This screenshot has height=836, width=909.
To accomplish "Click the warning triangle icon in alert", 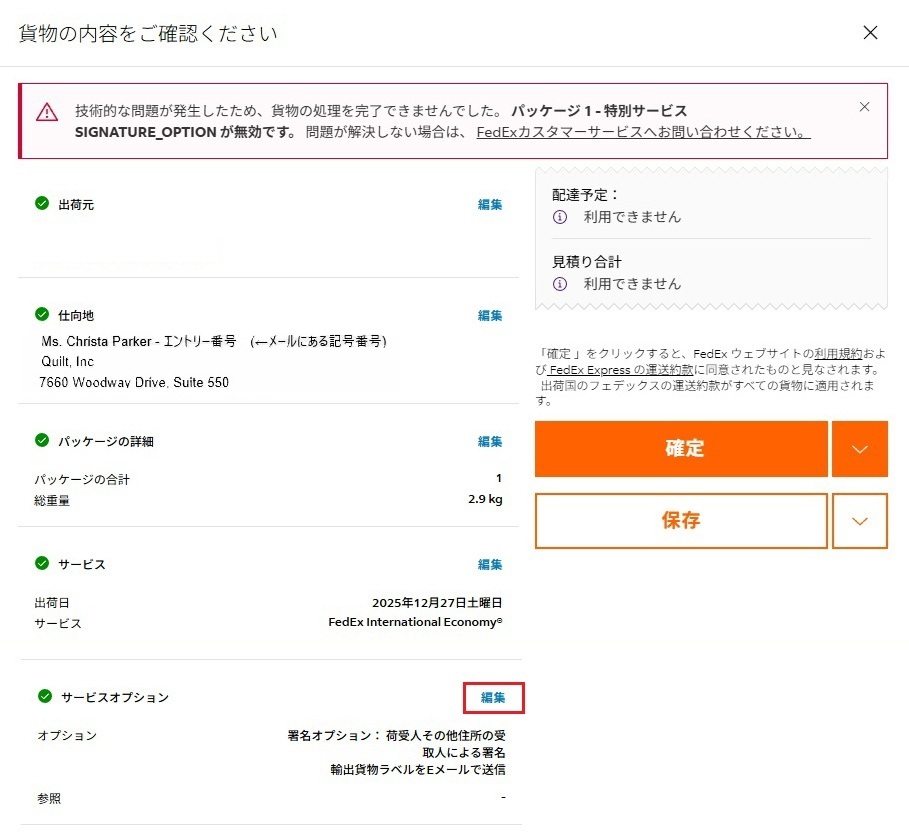I will (47, 112).
